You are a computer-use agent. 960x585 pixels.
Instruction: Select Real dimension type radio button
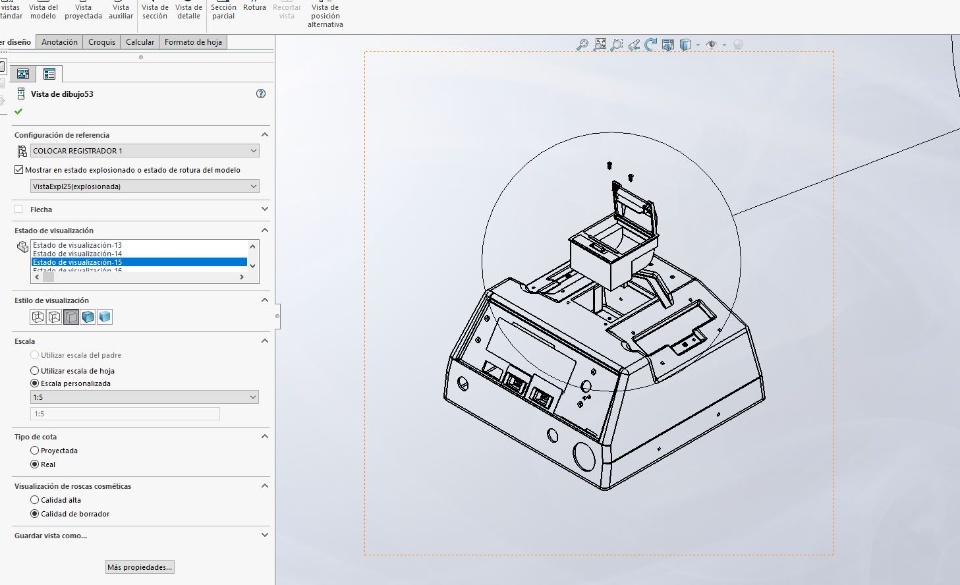35,464
